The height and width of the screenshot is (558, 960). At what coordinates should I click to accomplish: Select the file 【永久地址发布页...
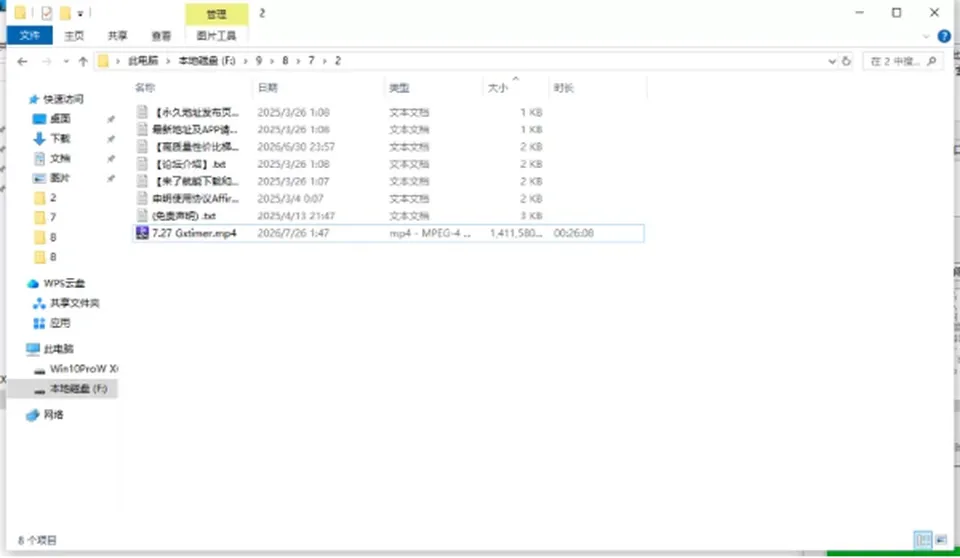195,112
